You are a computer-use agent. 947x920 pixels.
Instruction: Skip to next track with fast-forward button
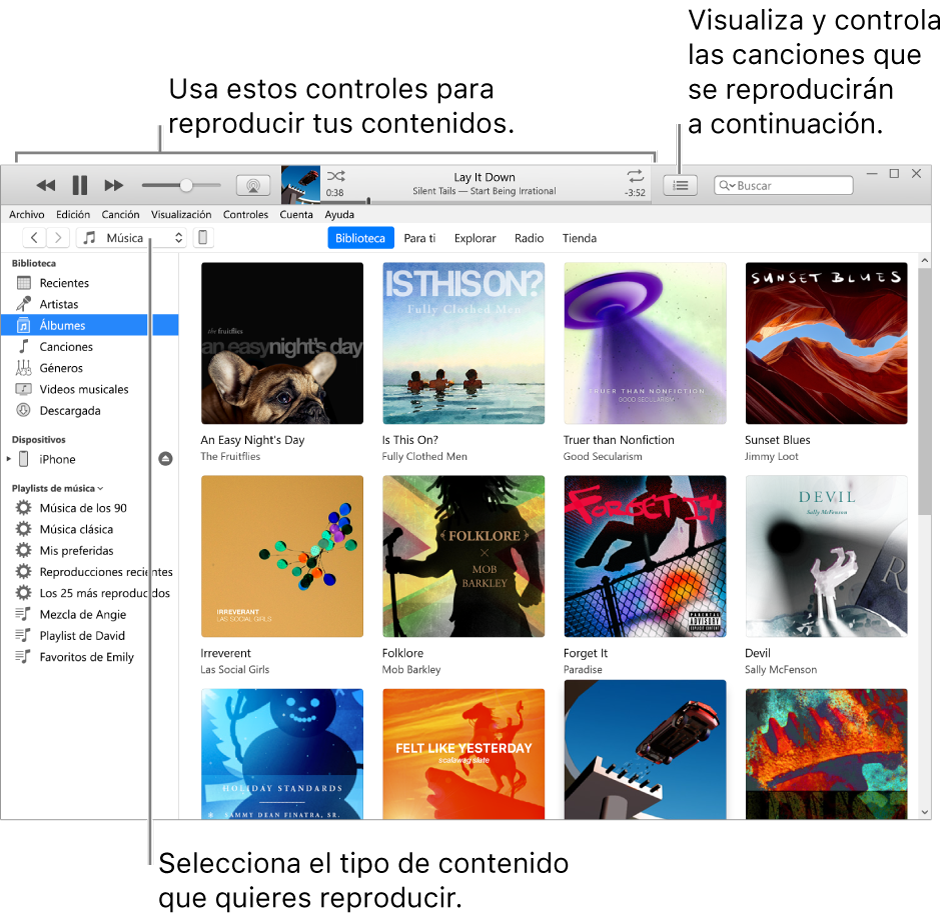point(114,185)
